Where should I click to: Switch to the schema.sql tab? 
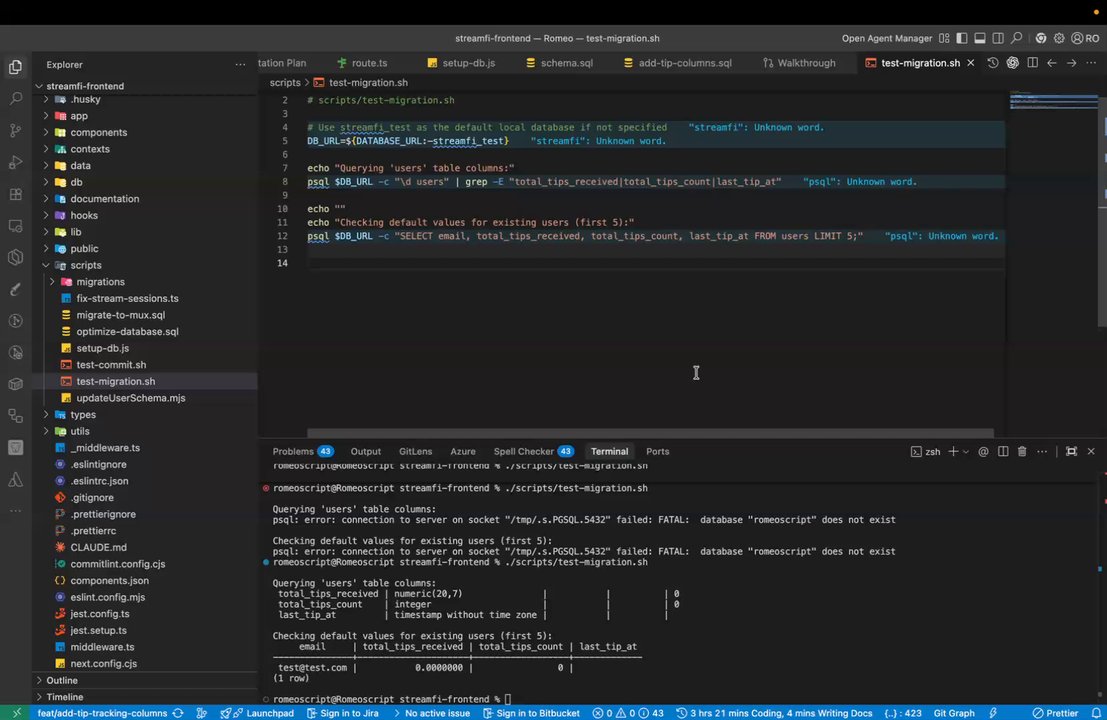pyautogui.click(x=566, y=63)
